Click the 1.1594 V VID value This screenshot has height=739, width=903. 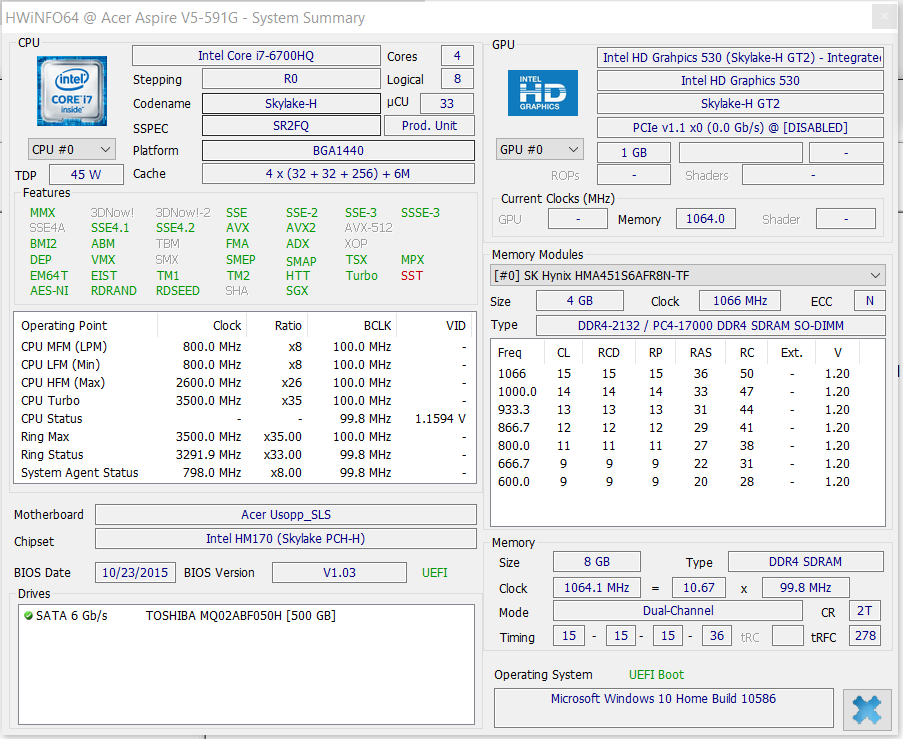[x=441, y=419]
